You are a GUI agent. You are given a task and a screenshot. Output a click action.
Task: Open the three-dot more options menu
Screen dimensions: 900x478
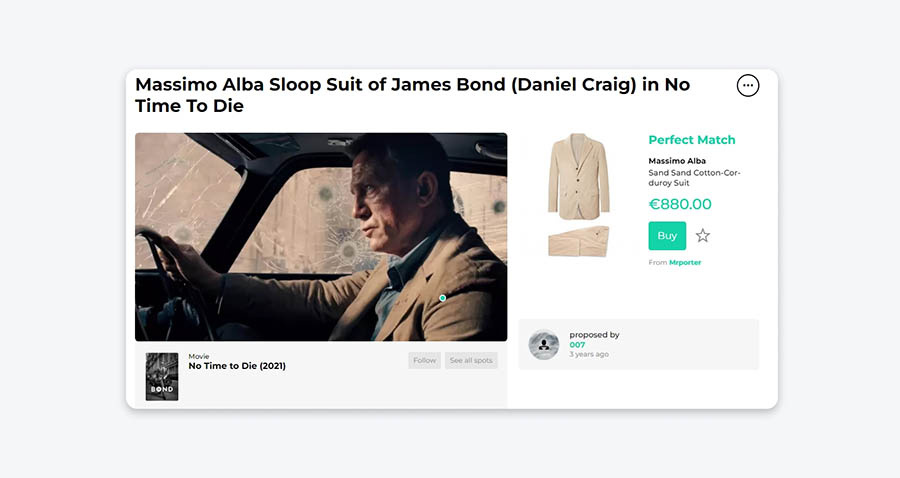748,86
